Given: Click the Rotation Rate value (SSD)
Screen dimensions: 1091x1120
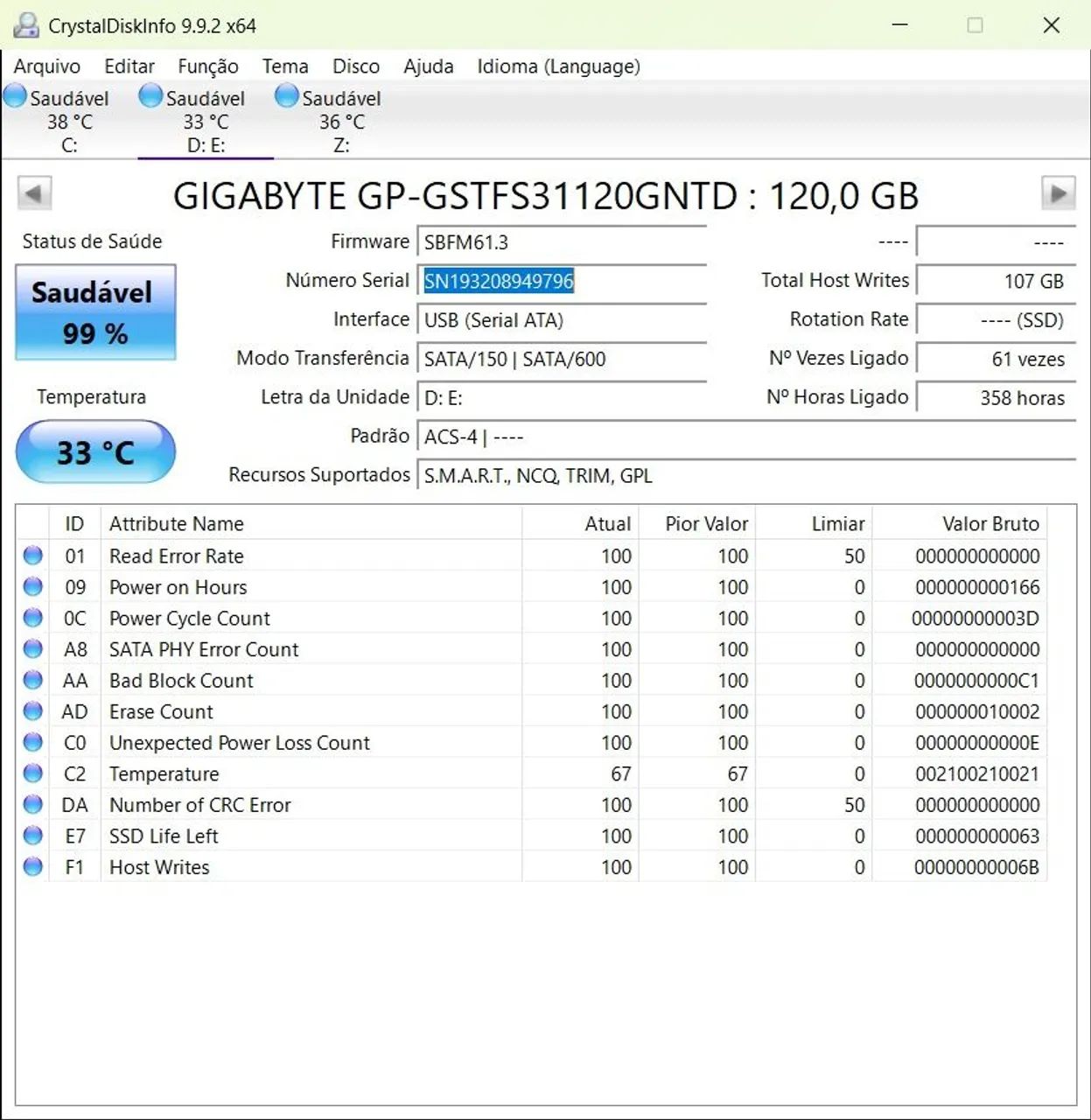Looking at the screenshot, I should point(996,320).
